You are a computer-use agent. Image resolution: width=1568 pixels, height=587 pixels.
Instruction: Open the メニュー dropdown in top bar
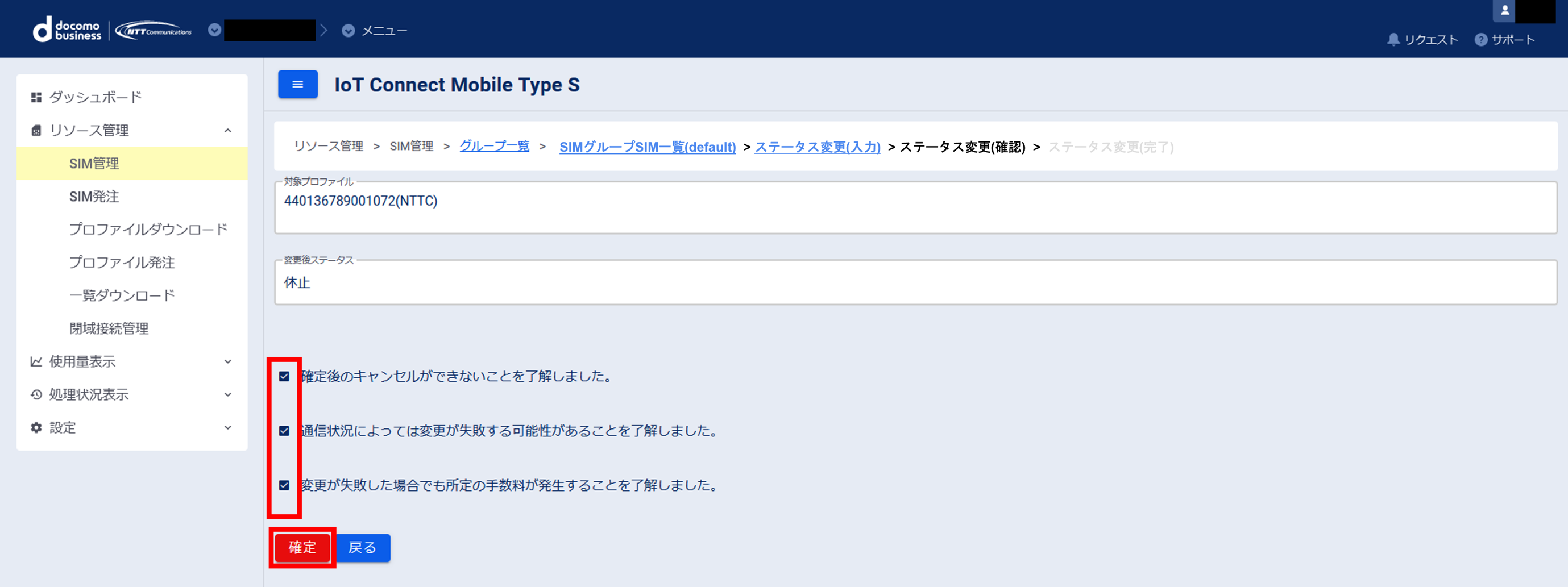348,31
